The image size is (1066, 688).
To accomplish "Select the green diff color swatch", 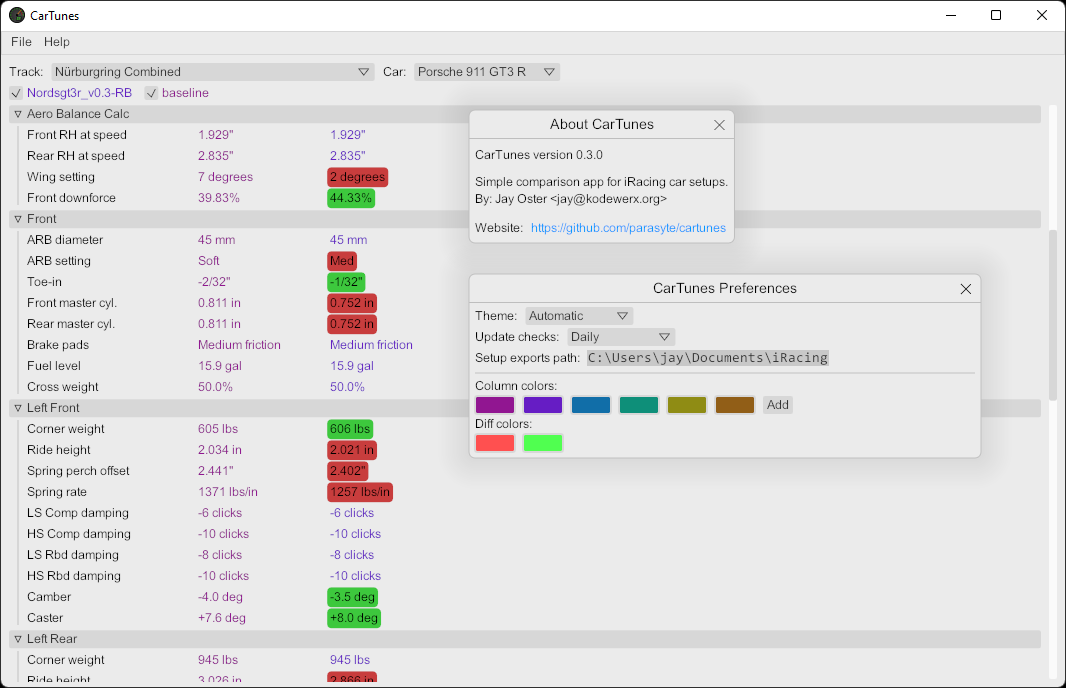I will pos(543,443).
